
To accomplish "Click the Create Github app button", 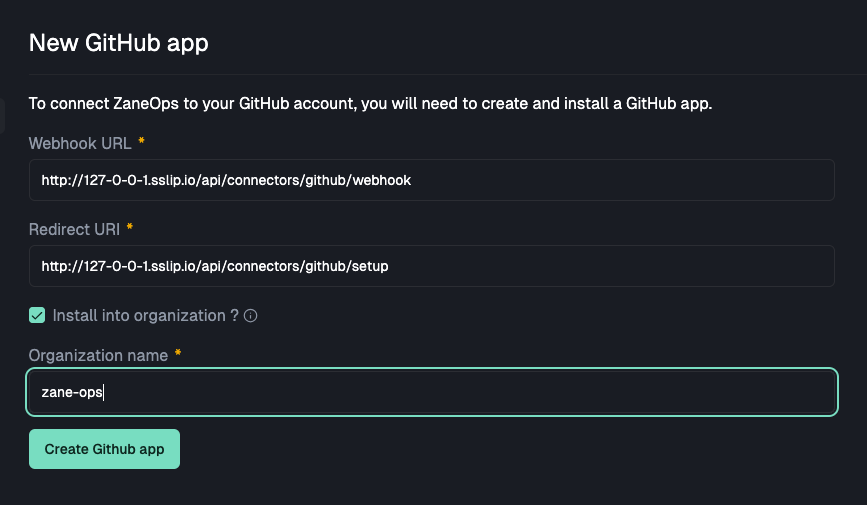I will click(105, 449).
